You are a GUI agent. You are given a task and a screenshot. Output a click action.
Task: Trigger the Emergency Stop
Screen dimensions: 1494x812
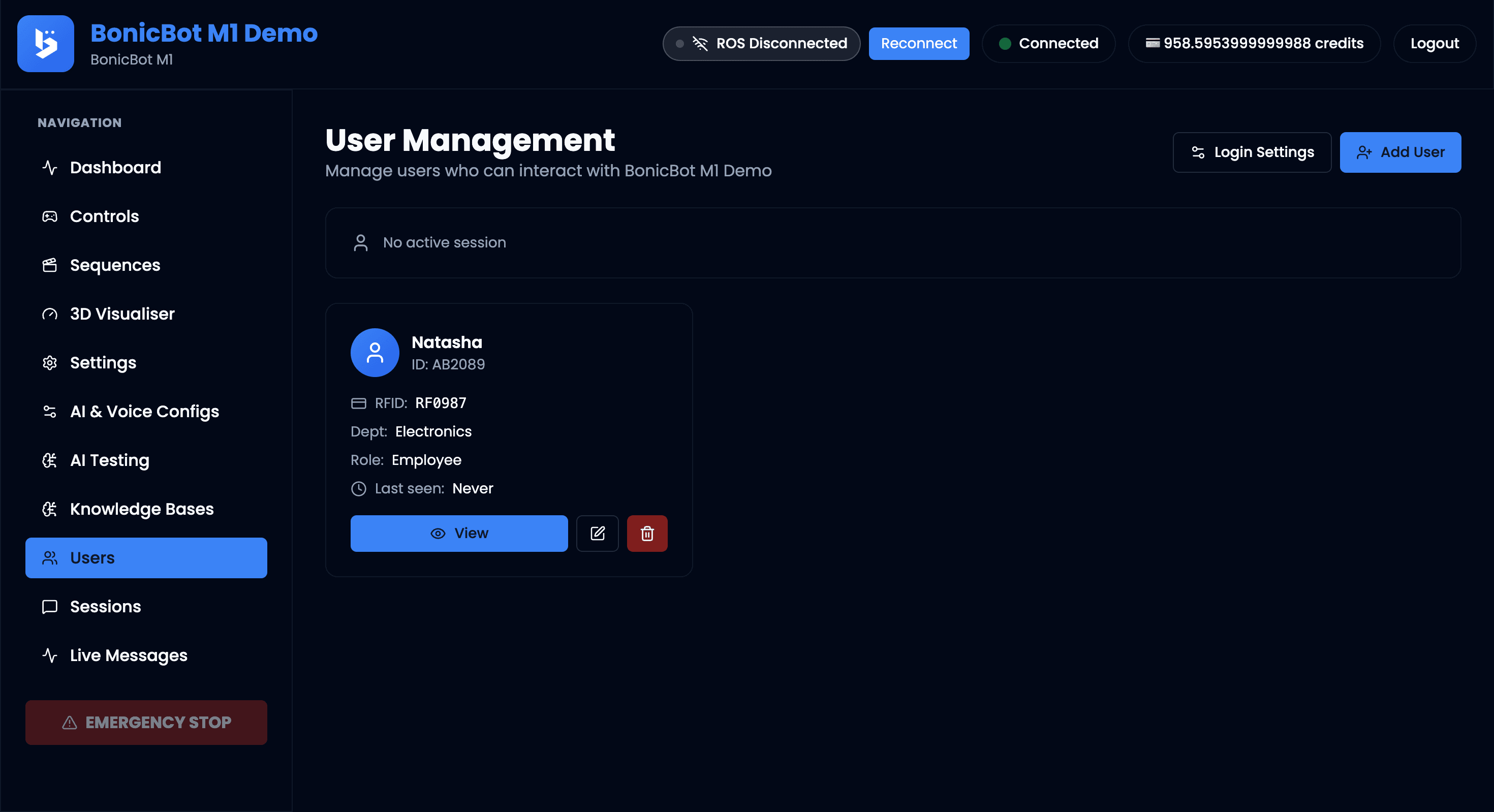(x=145, y=722)
